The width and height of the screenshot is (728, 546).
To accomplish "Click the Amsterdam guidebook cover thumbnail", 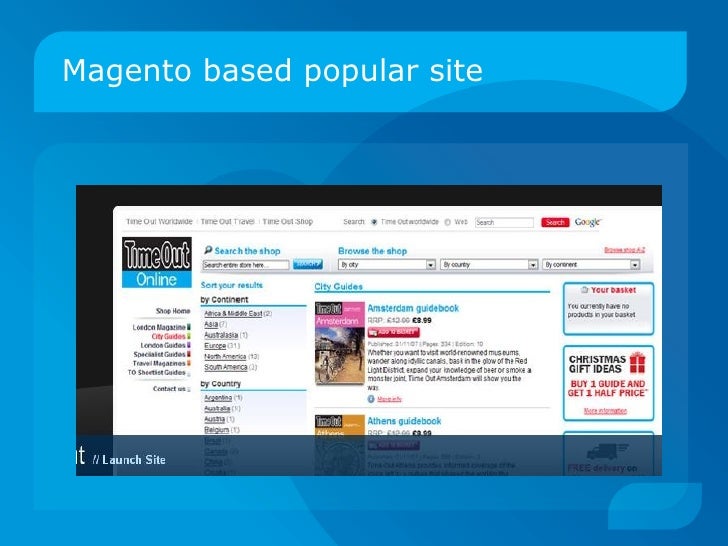I will 339,344.
